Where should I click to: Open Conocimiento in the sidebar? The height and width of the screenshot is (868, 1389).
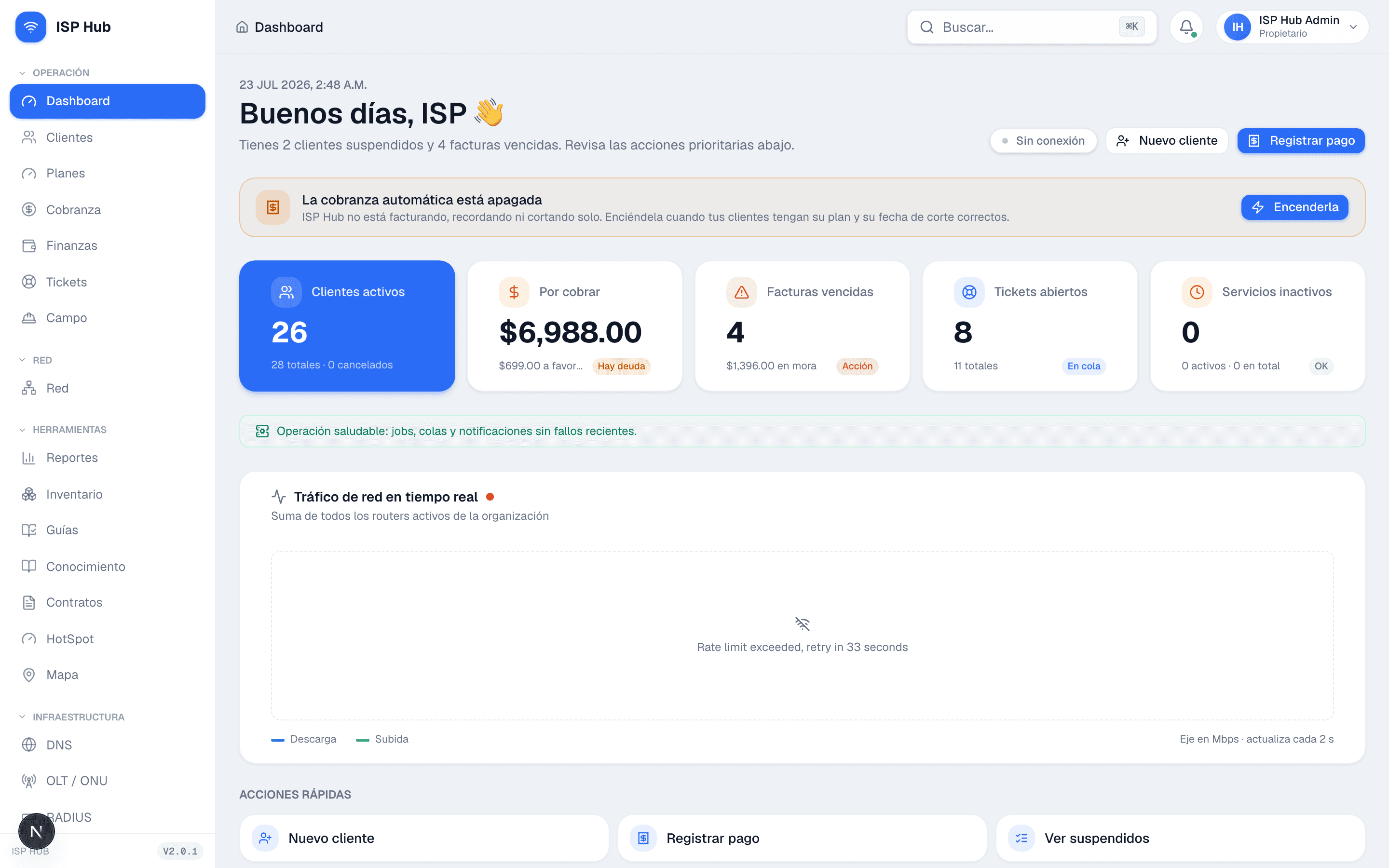click(108, 567)
